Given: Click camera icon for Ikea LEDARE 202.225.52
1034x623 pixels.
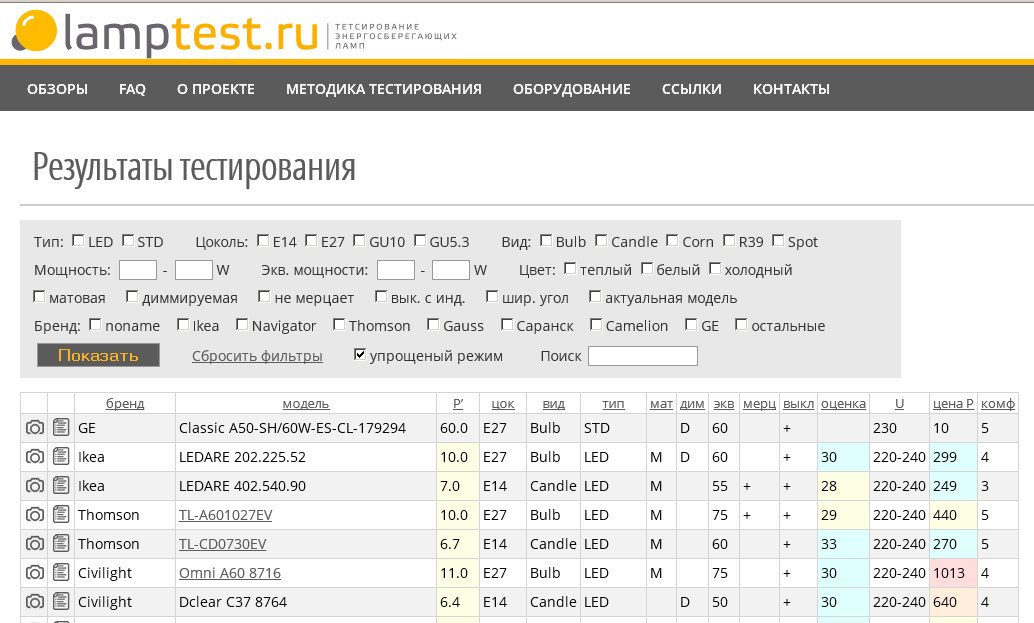Looking at the screenshot, I should coord(33,456).
